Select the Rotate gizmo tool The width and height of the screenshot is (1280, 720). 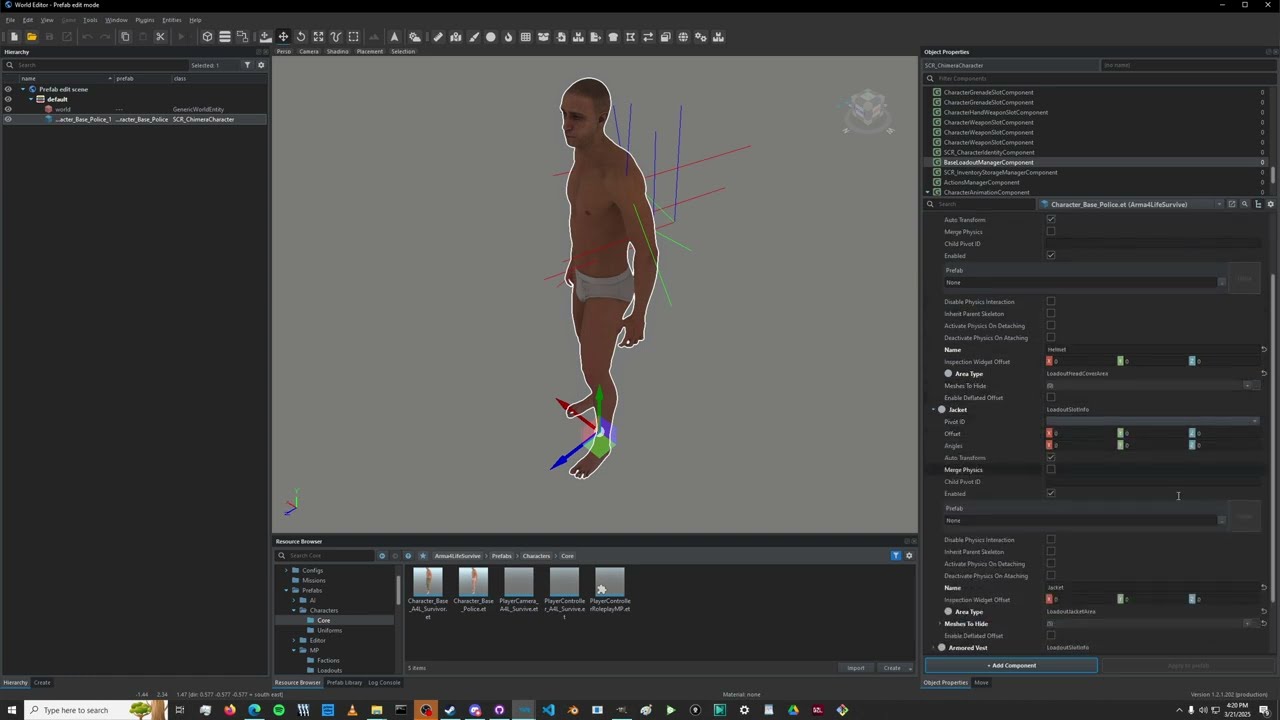pyautogui.click(x=301, y=37)
